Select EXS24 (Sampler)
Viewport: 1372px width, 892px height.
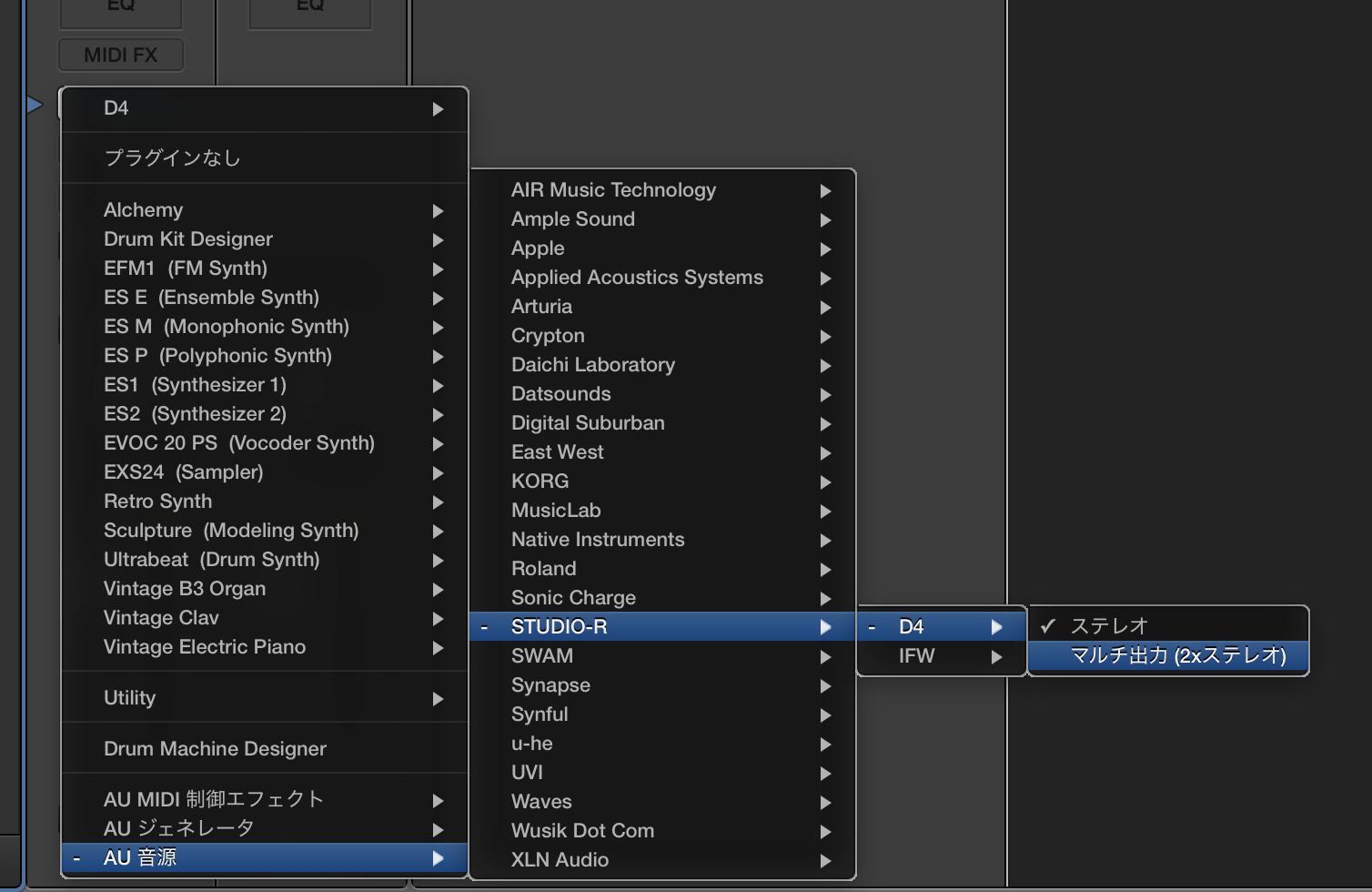265,472
